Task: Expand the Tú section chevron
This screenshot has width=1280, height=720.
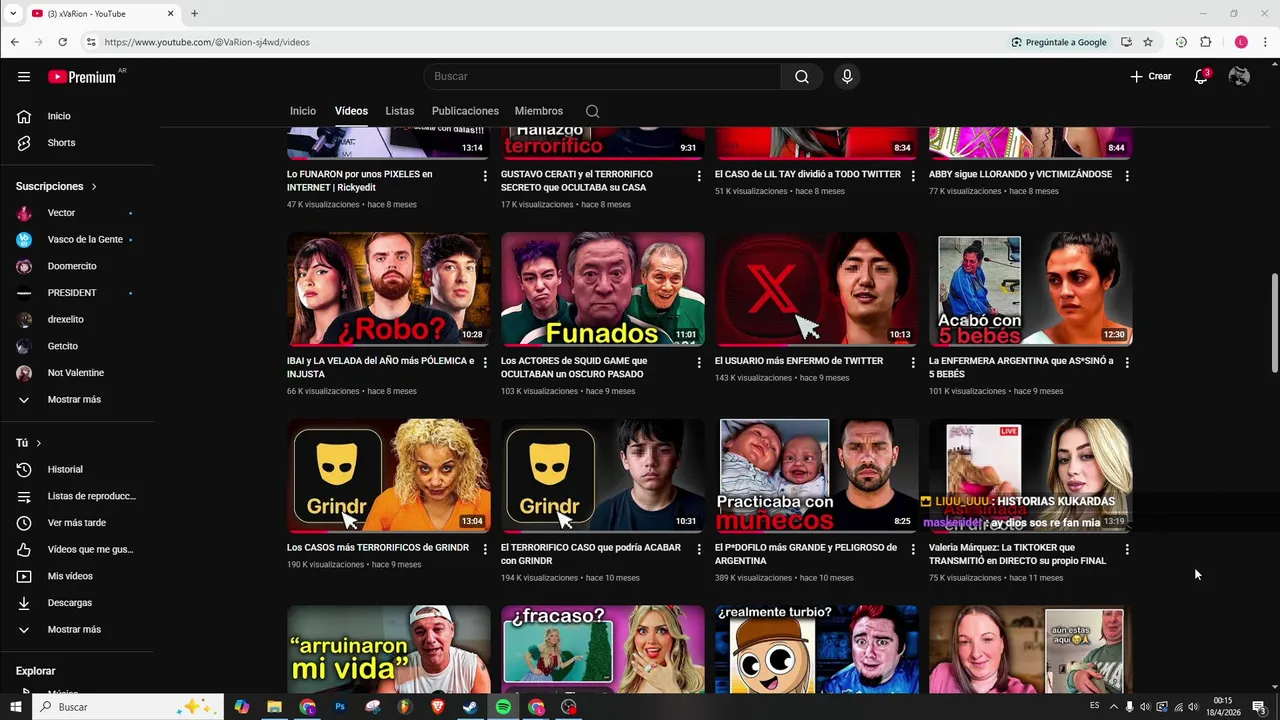Action: point(39,443)
